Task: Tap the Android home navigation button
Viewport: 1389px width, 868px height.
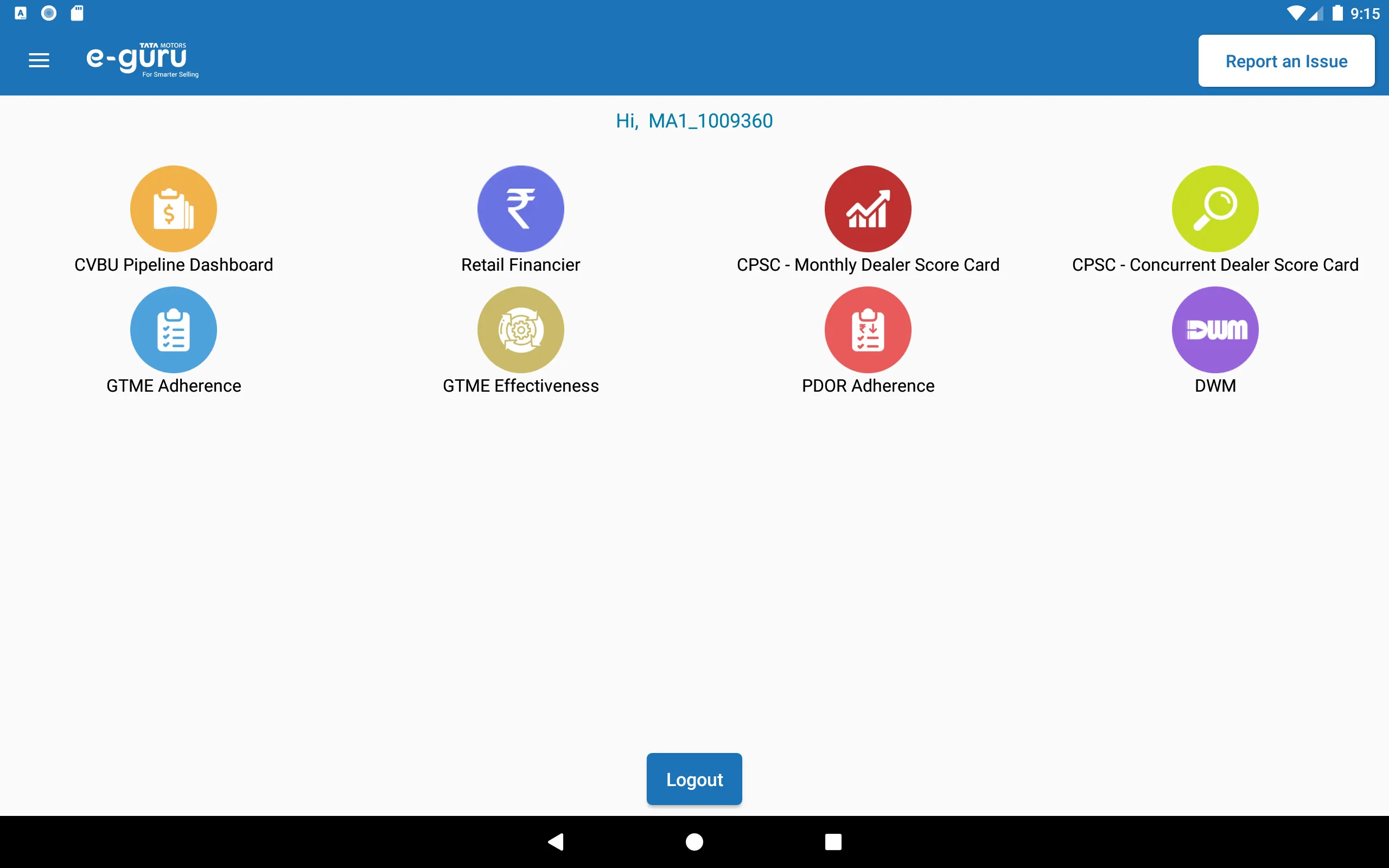Action: click(x=694, y=841)
